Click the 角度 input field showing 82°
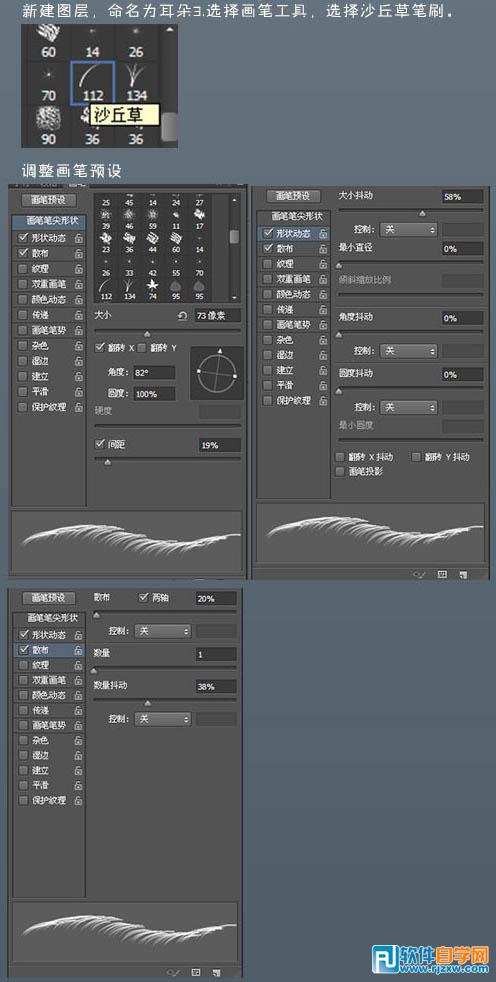Screen dimensions: 496x982 tap(153, 373)
